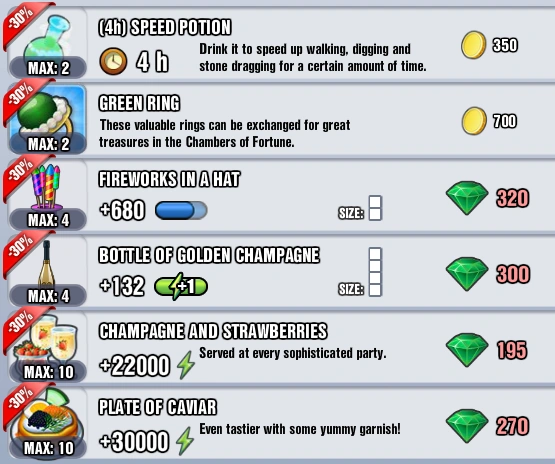
Task: Click the green gem beside 320
Action: click(x=467, y=198)
